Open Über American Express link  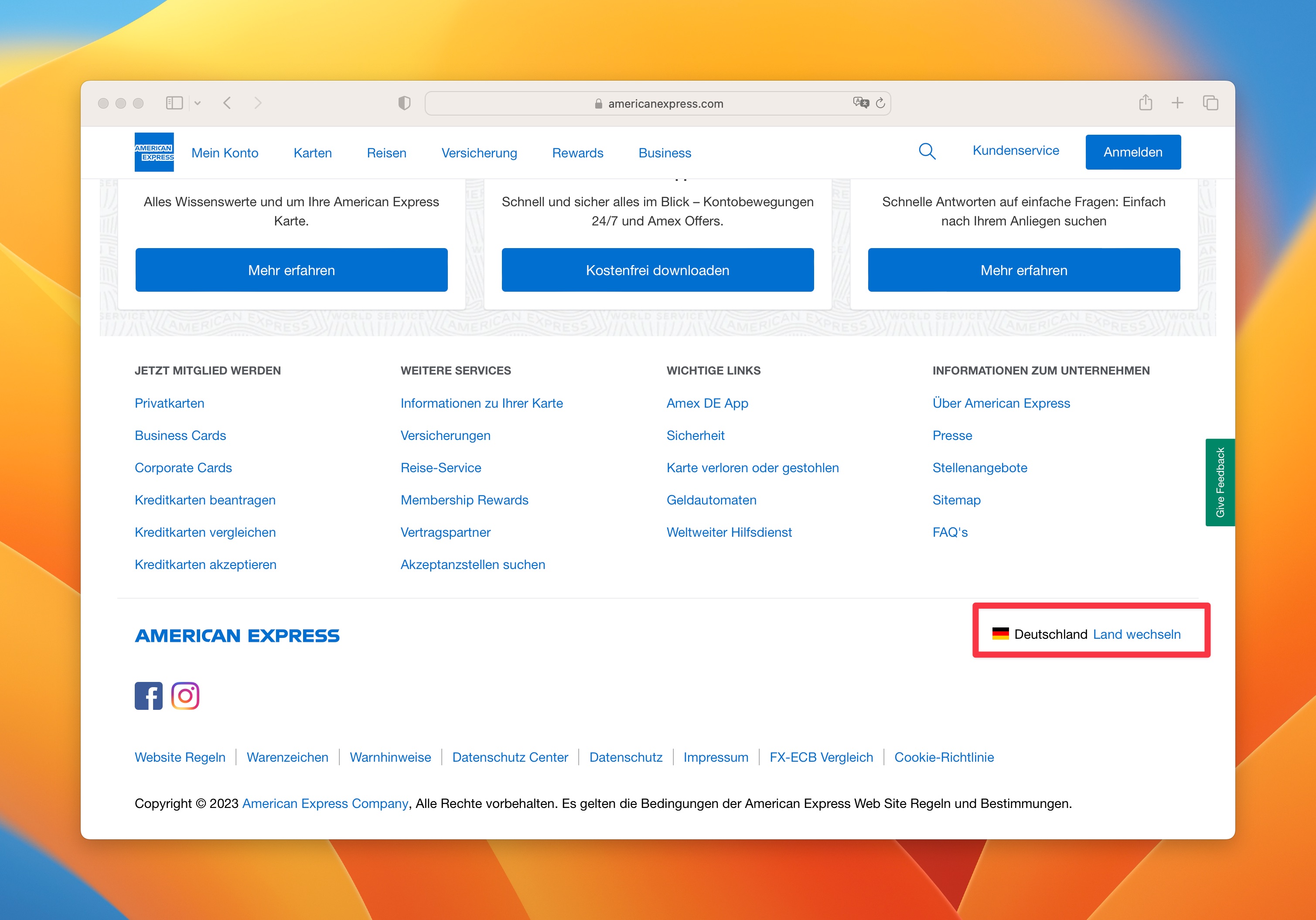pos(1001,403)
